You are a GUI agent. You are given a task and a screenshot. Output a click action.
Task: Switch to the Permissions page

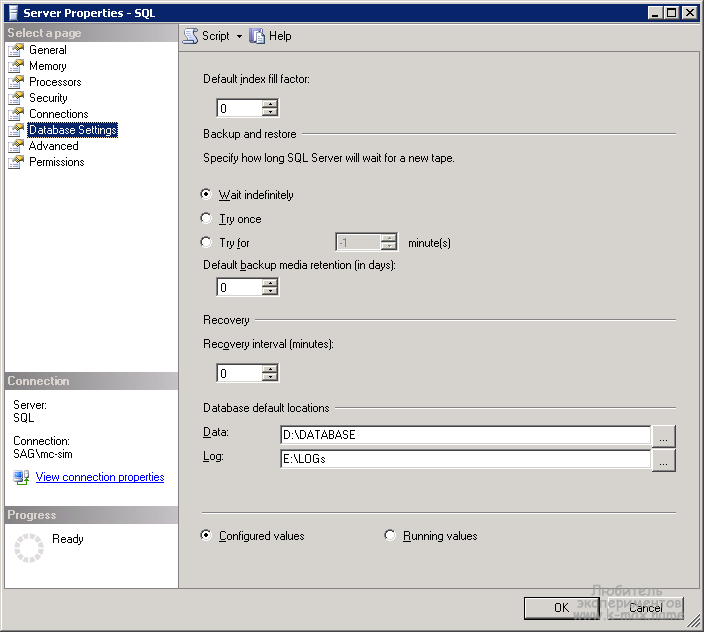point(57,162)
